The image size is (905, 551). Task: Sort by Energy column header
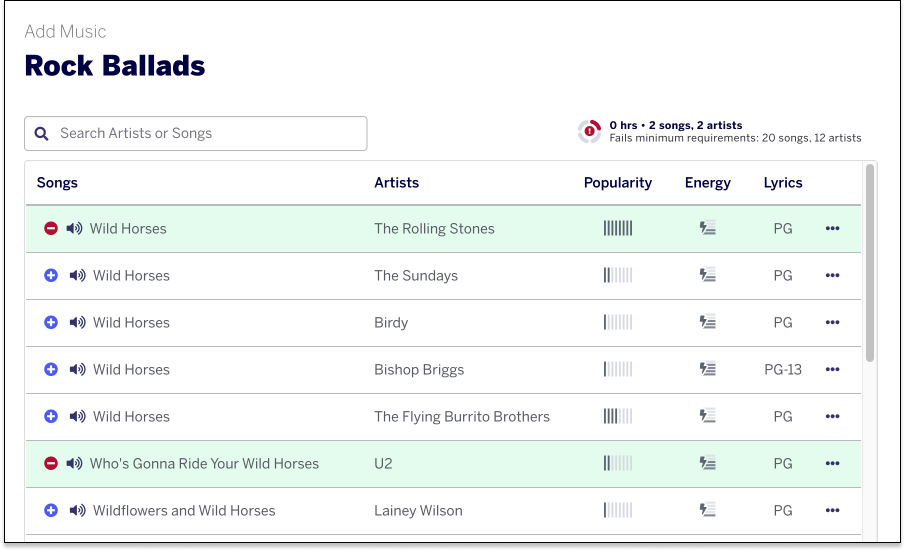pyautogui.click(x=708, y=183)
